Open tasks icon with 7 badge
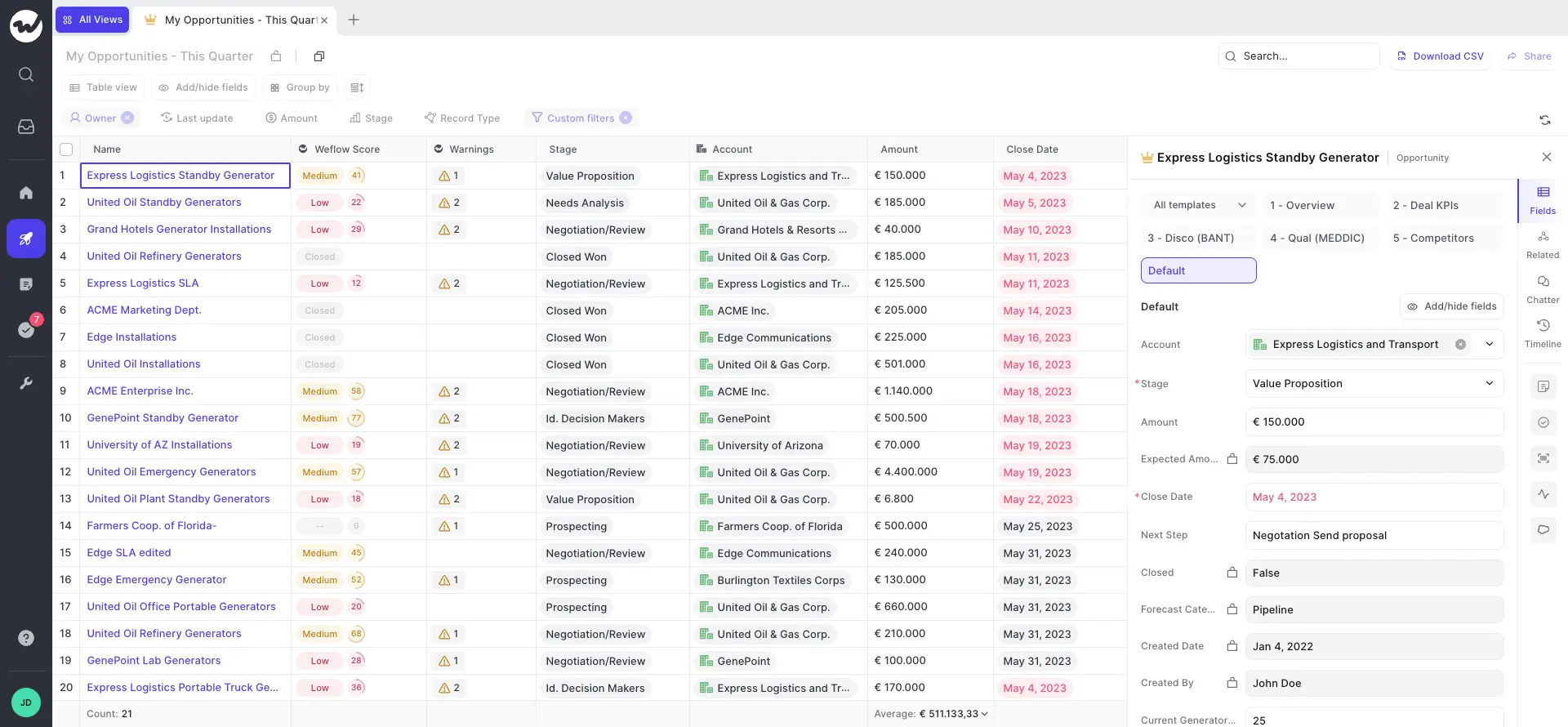The image size is (1568, 727). pyautogui.click(x=26, y=330)
